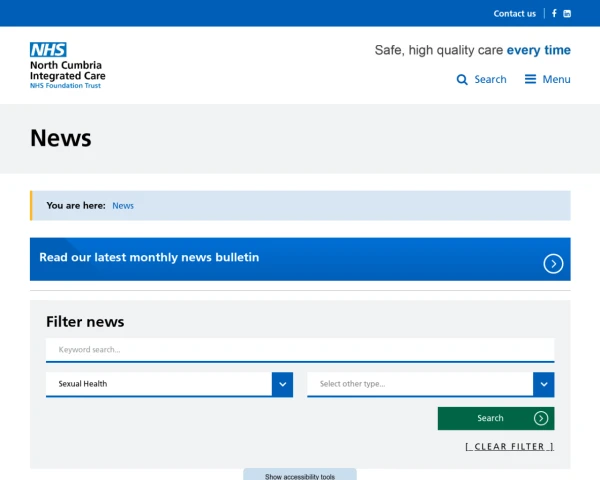Expand the Select other type dropdown arrow

544,384
